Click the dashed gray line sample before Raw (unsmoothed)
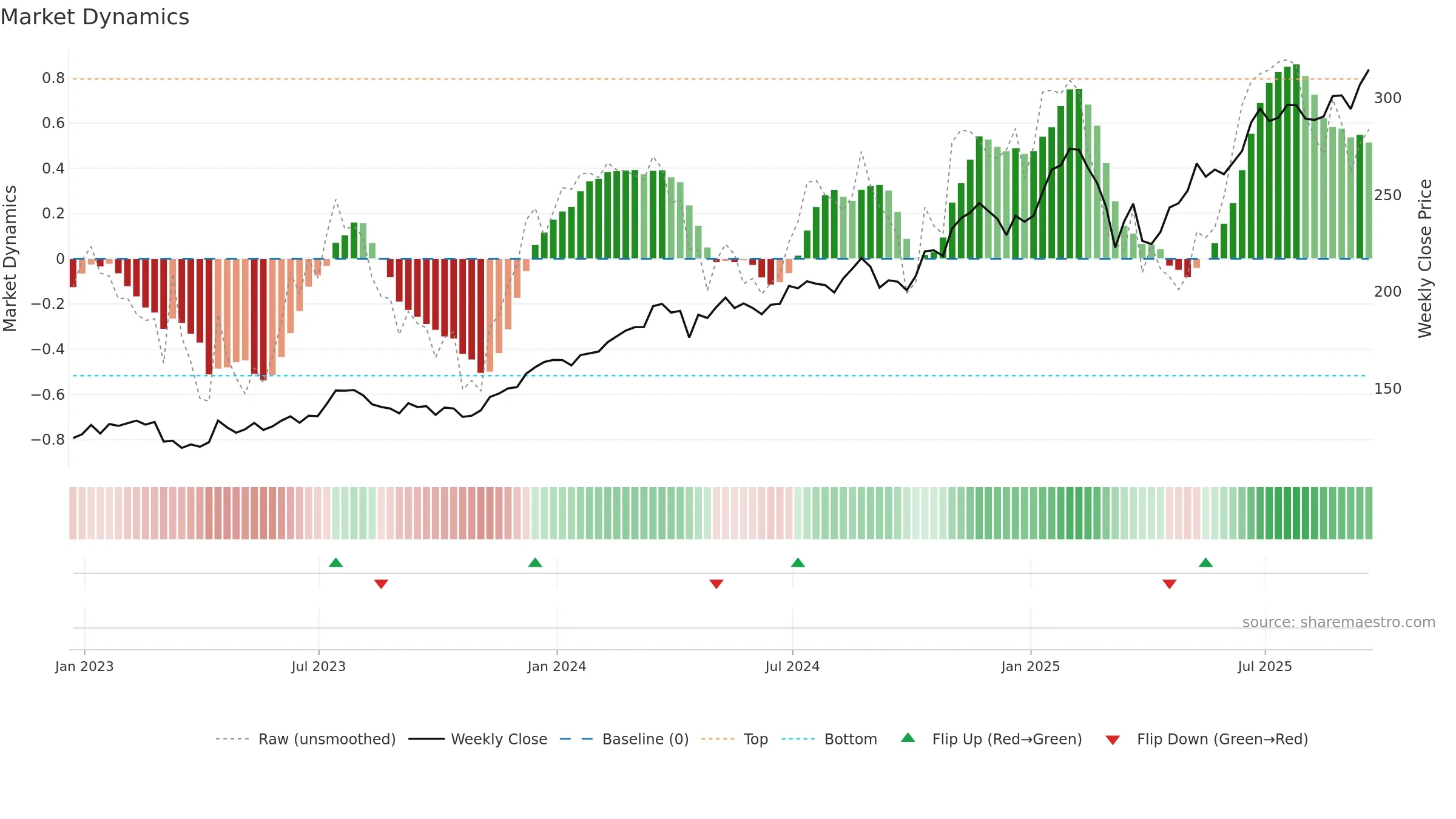Image resolution: width=1456 pixels, height=819 pixels. [232, 739]
